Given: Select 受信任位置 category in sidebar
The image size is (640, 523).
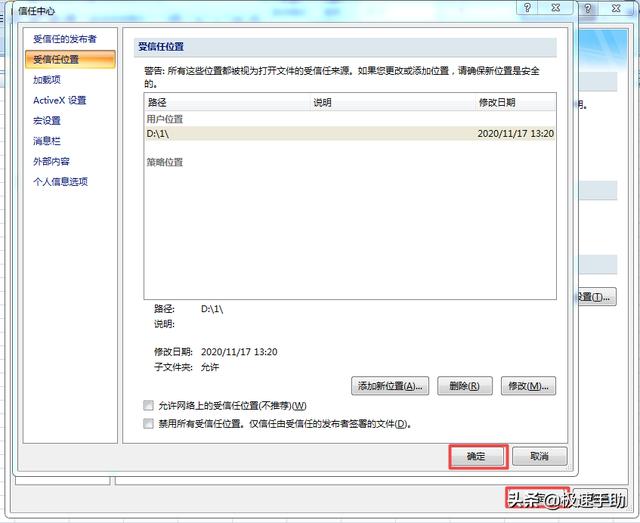Looking at the screenshot, I should pos(70,60).
